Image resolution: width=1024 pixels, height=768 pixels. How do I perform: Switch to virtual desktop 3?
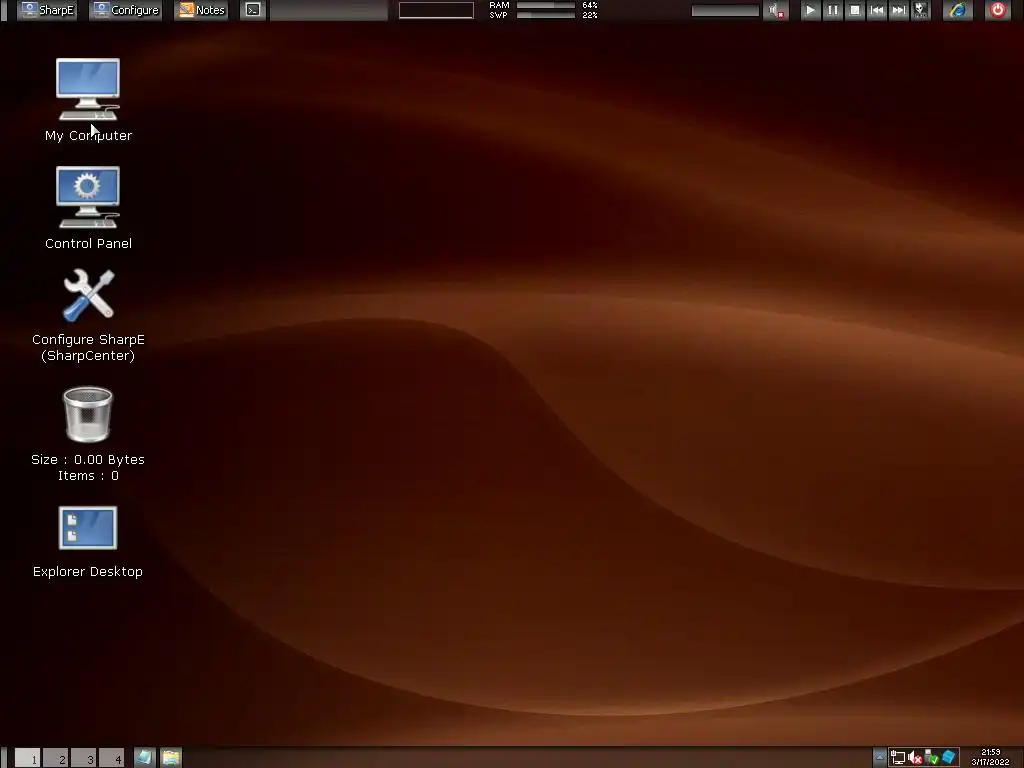84,758
